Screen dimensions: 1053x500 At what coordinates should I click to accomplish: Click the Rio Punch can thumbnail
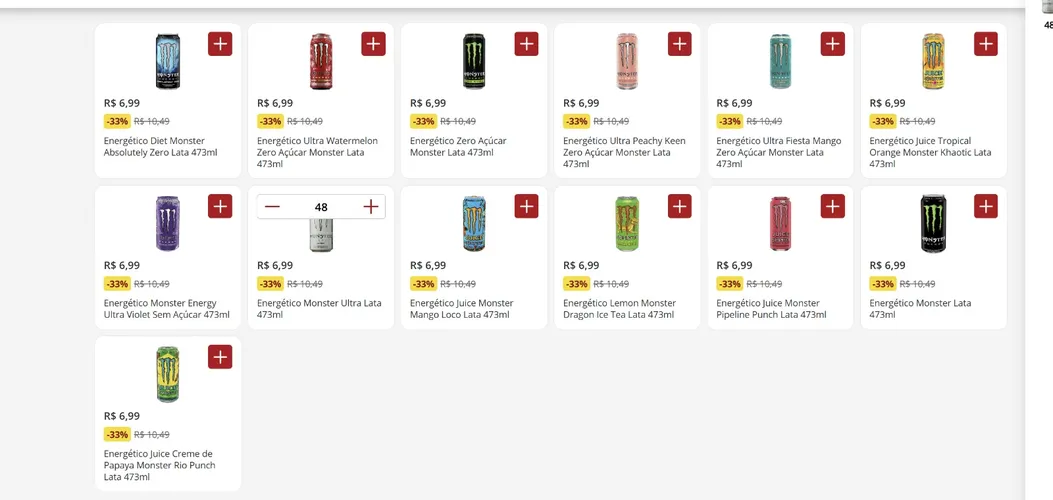pyautogui.click(x=168, y=374)
